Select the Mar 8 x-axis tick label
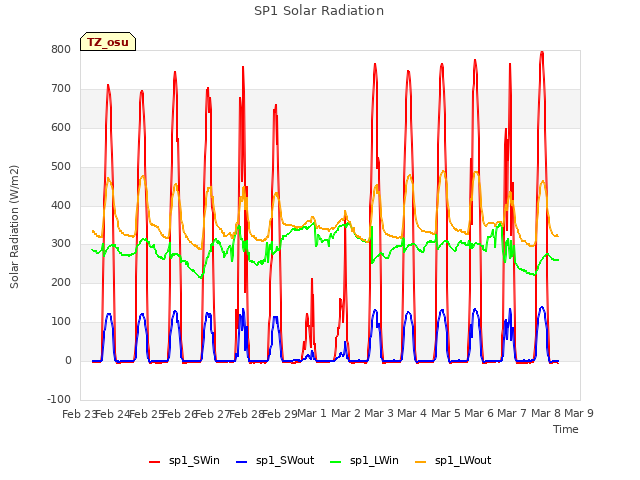Image resolution: width=640 pixels, height=480 pixels. pyautogui.click(x=545, y=414)
